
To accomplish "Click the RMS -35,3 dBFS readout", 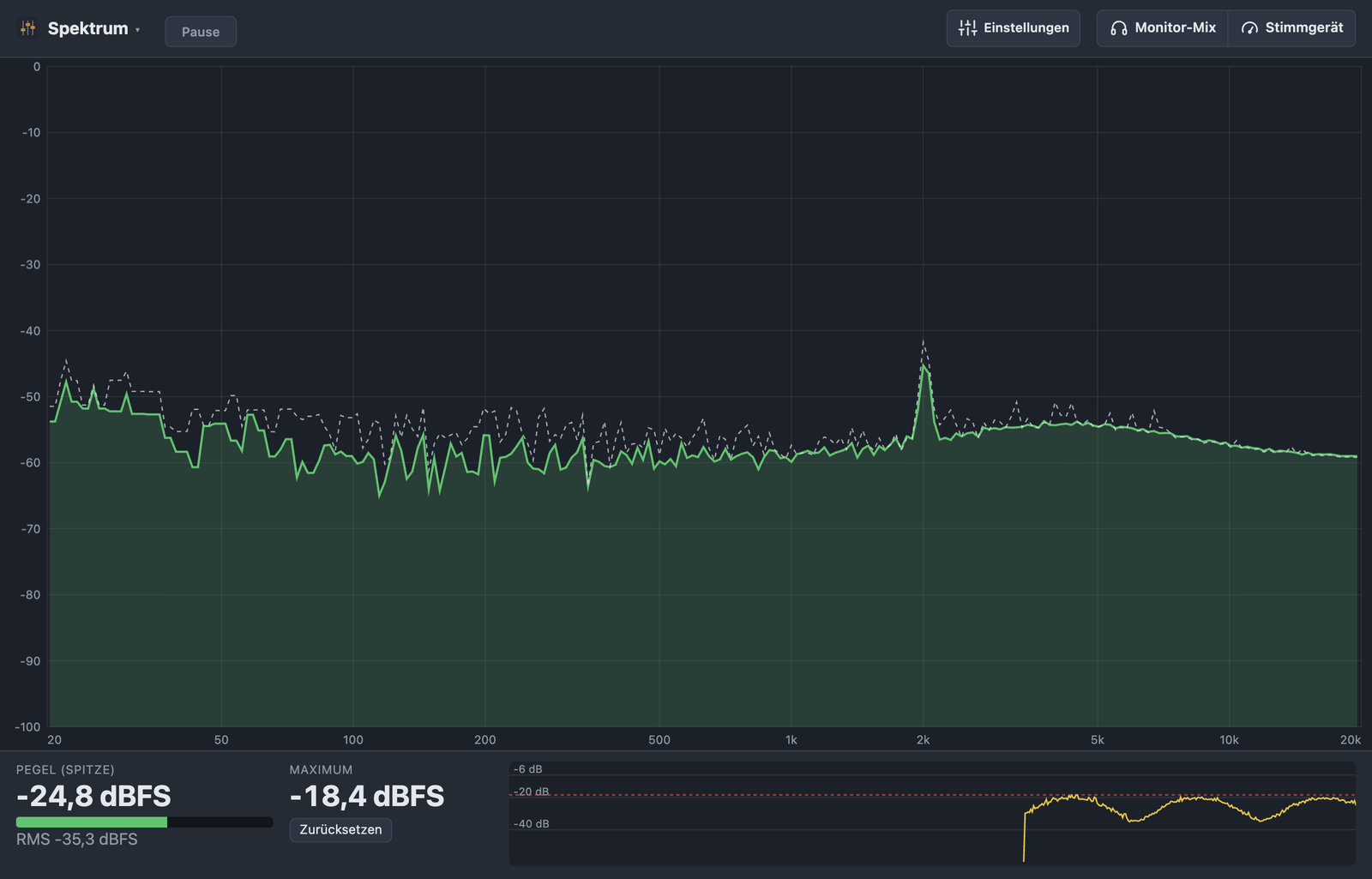I will (x=77, y=840).
